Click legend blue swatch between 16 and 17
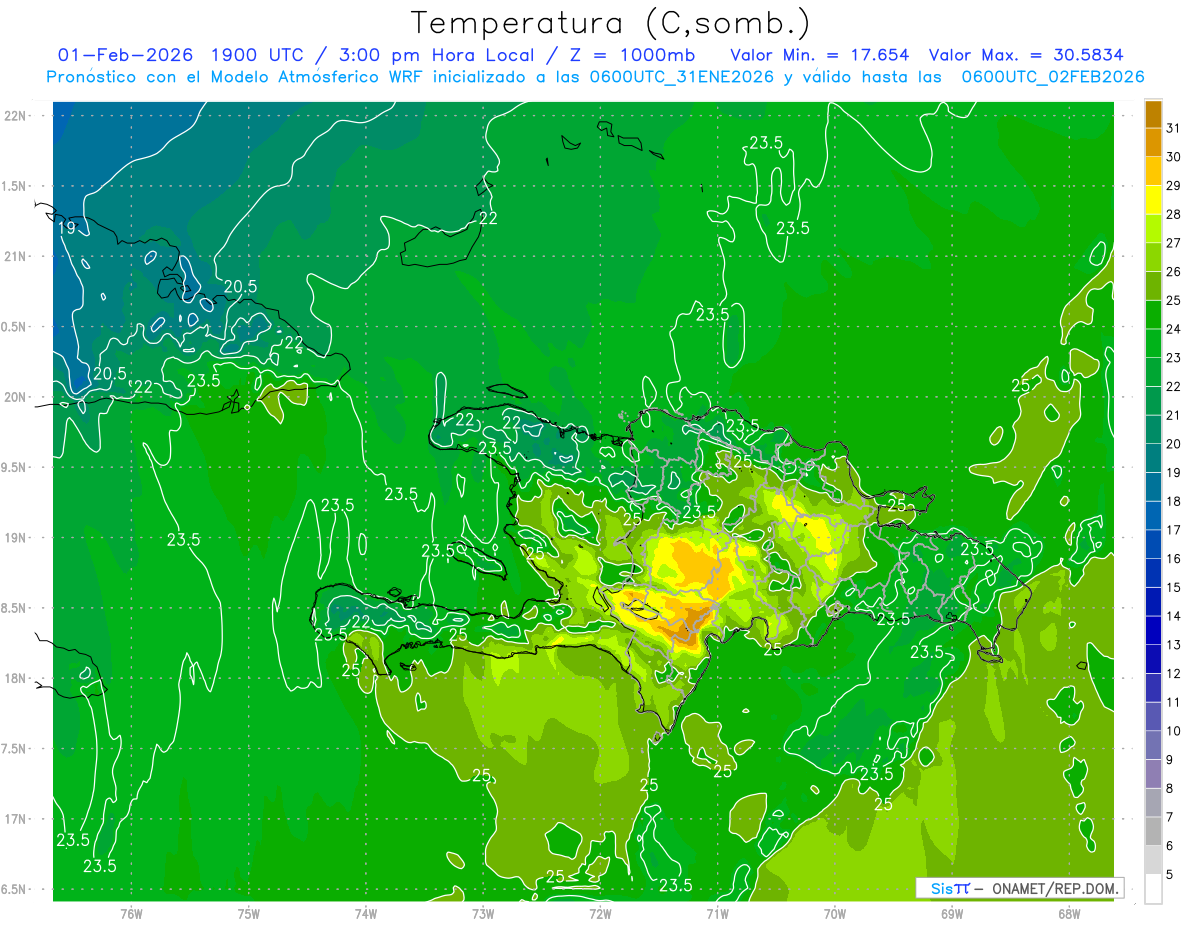 1153,544
